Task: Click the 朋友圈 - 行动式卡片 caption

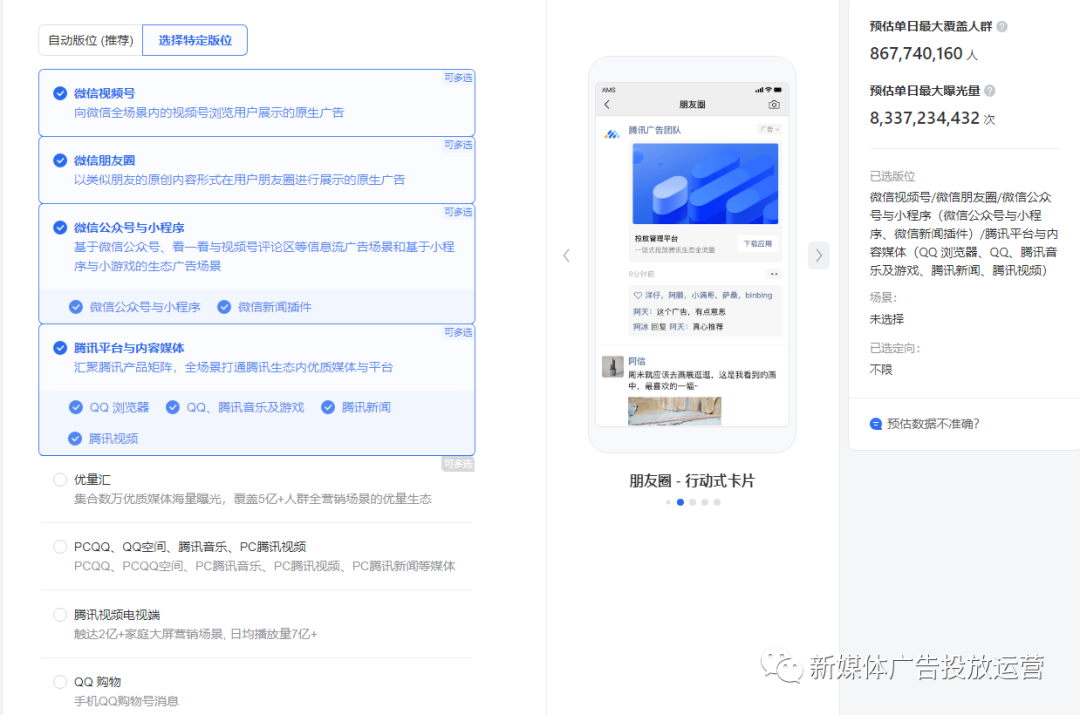Action: click(x=692, y=481)
